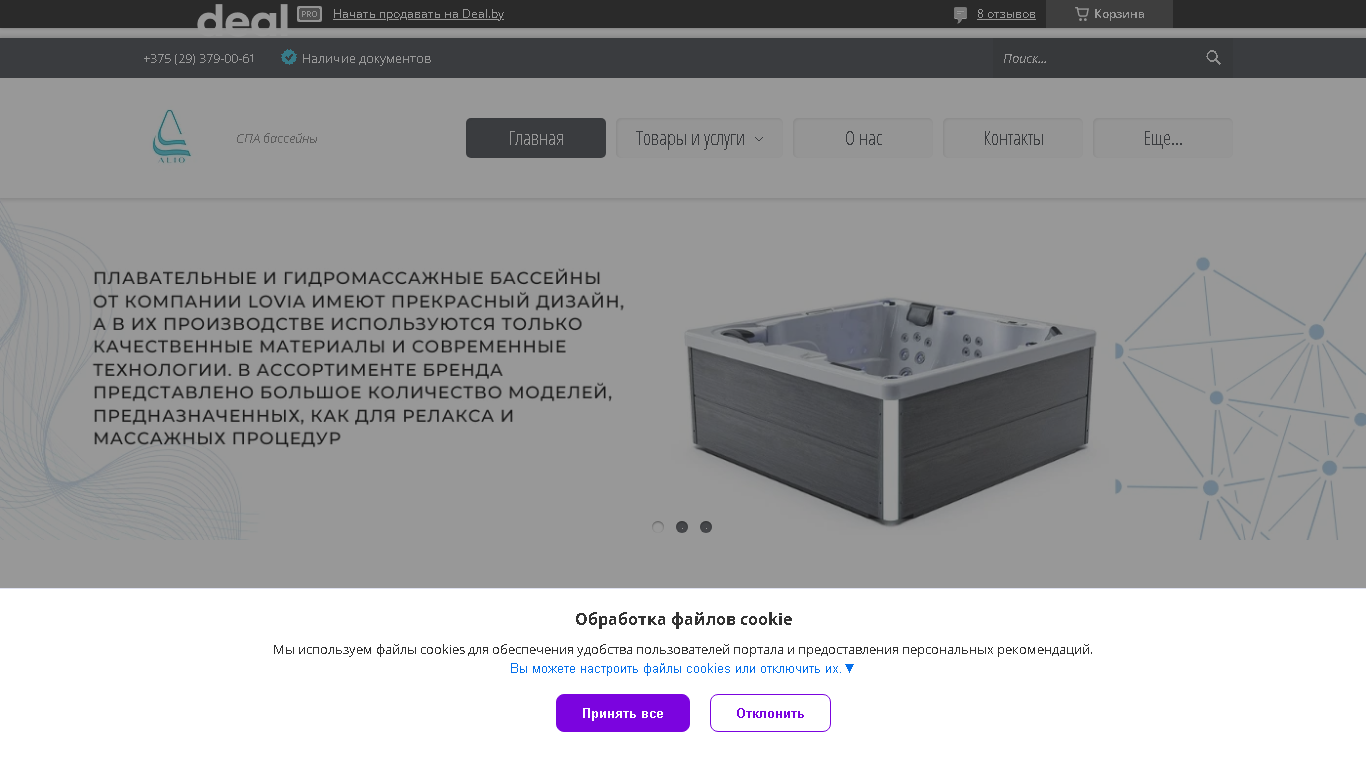Click the Deal.by logo
The width and height of the screenshot is (1366, 768).
(242, 17)
